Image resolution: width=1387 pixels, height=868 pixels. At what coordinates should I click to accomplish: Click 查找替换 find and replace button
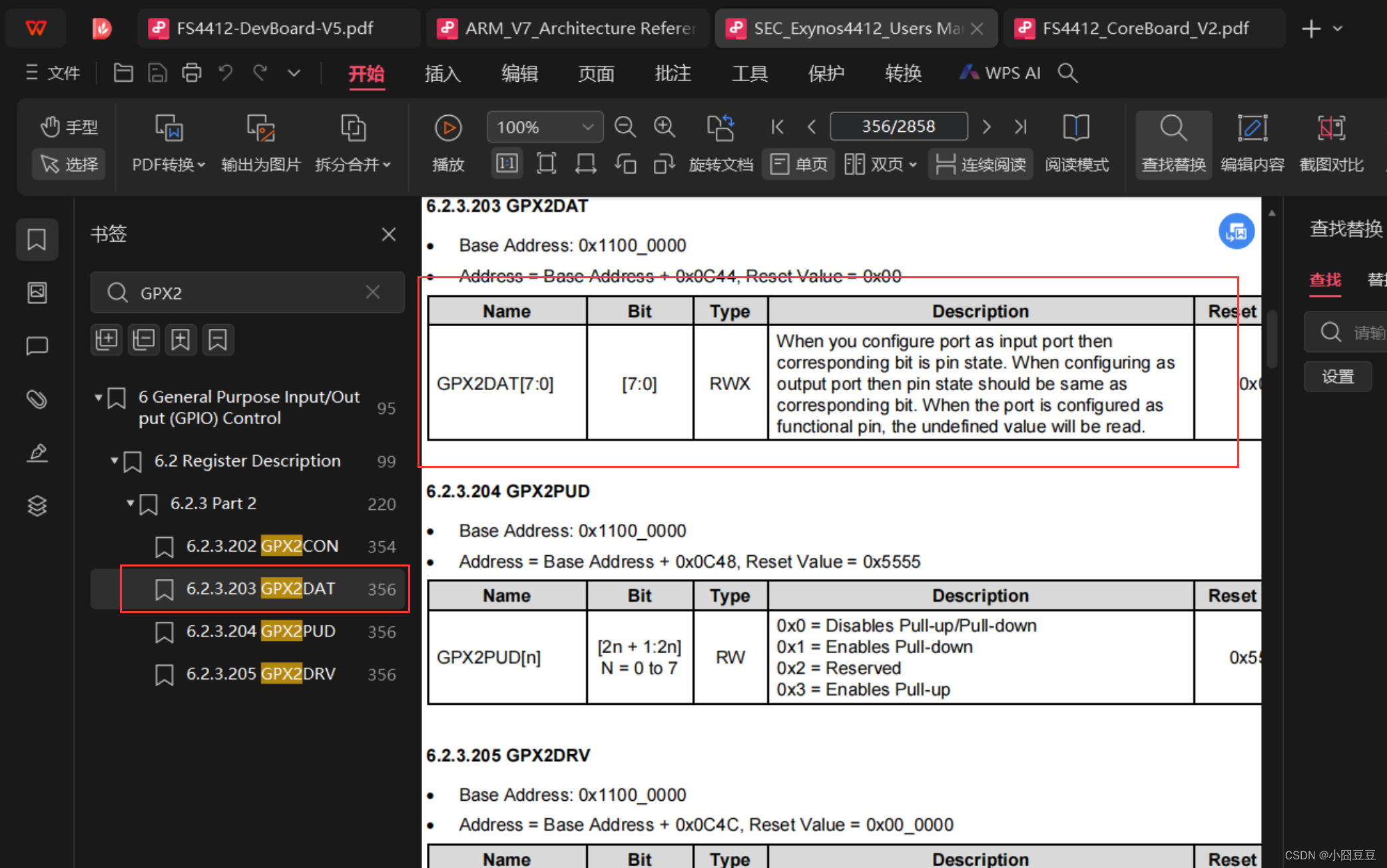point(1173,144)
